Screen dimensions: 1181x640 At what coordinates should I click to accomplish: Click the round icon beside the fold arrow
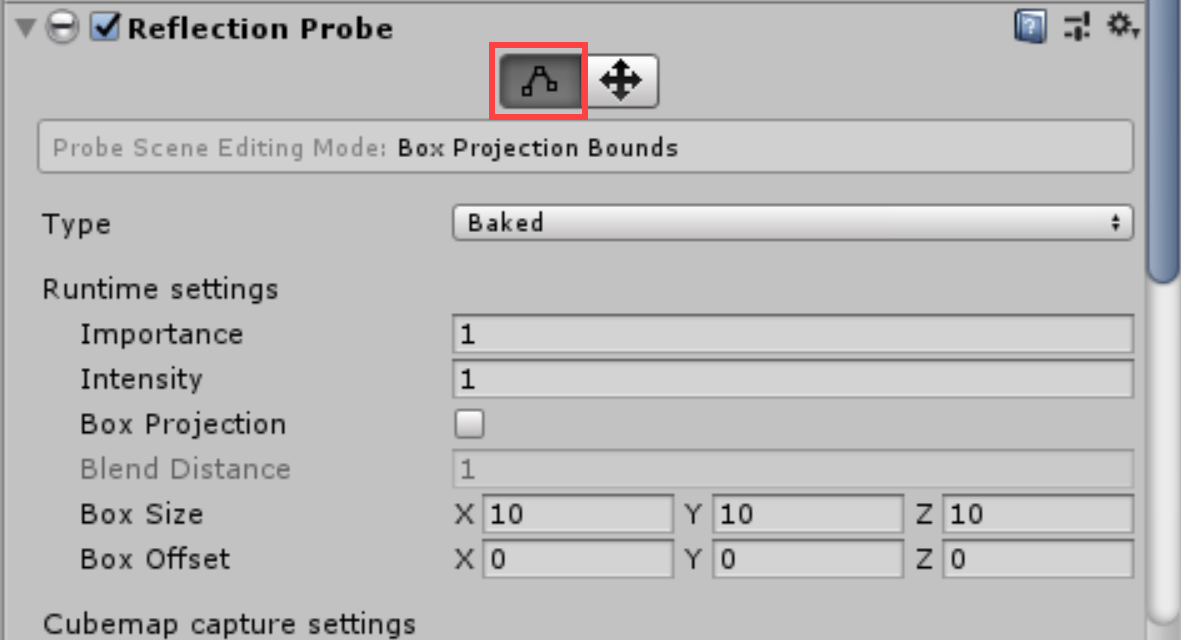62,29
